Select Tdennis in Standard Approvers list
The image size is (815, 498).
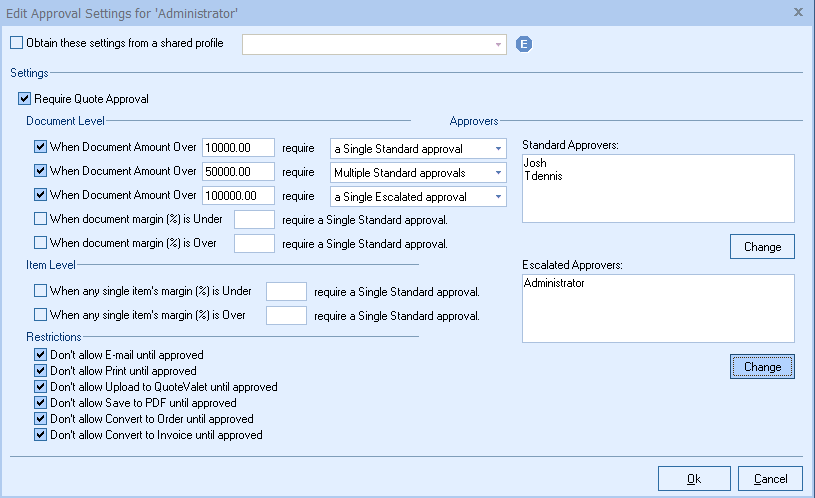(x=540, y=175)
